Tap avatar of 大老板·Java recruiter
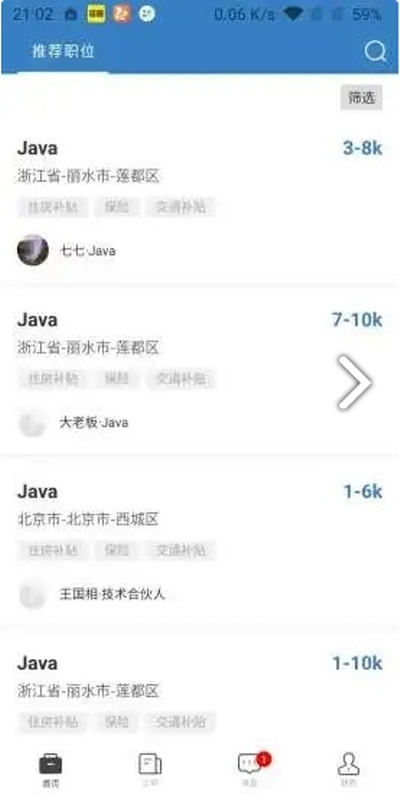The width and height of the screenshot is (400, 797). pos(33,422)
